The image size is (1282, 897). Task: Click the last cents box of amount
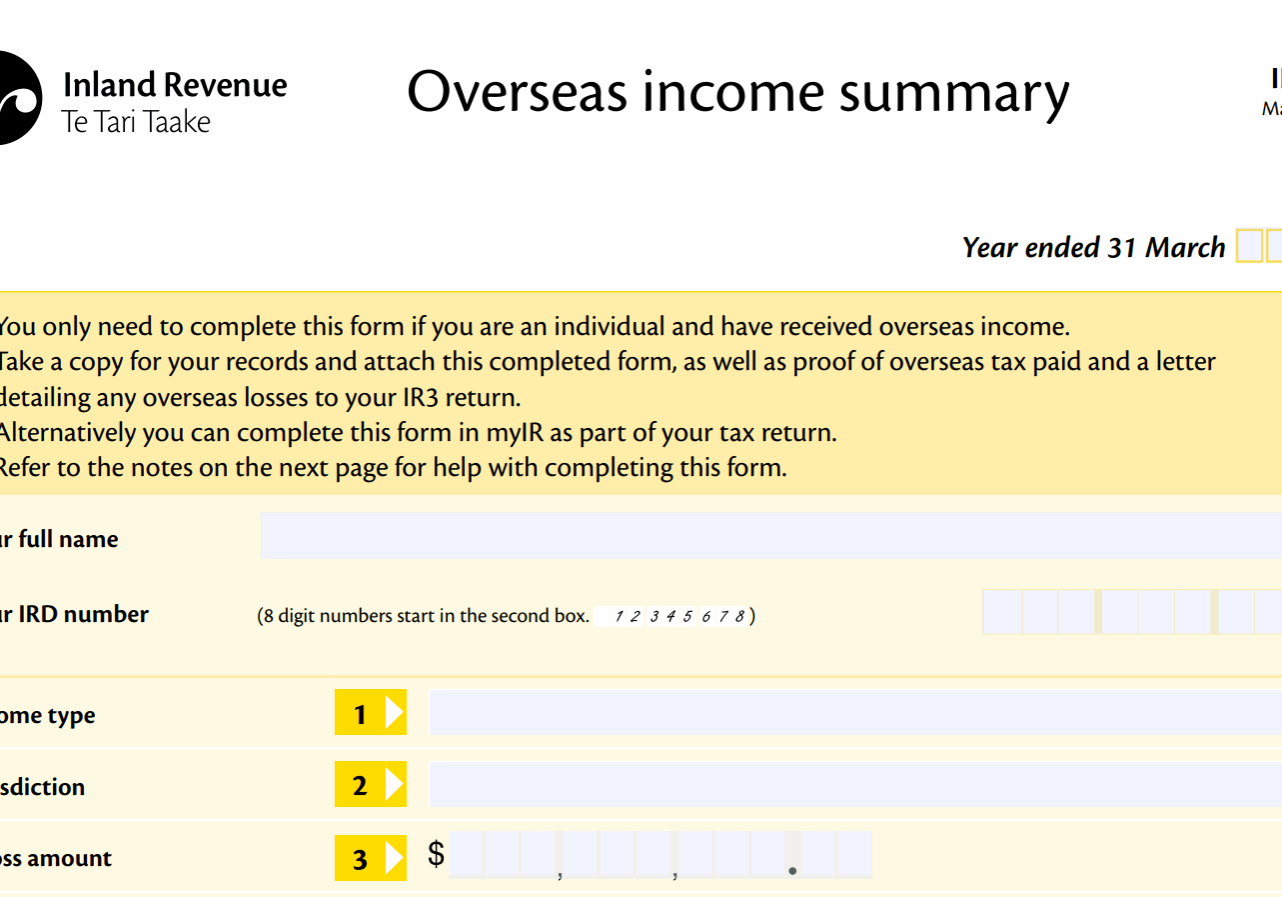click(855, 855)
